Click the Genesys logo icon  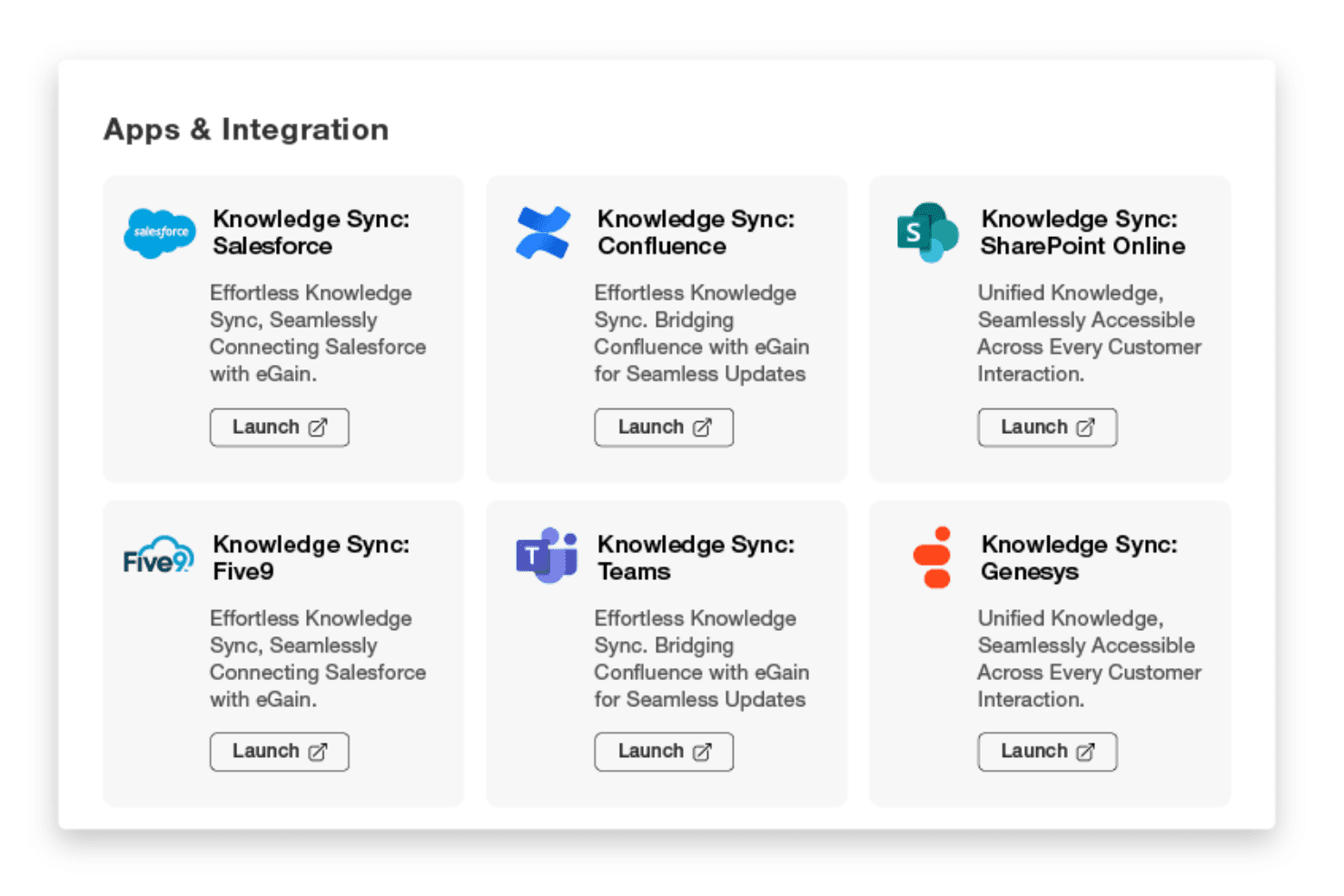click(933, 557)
